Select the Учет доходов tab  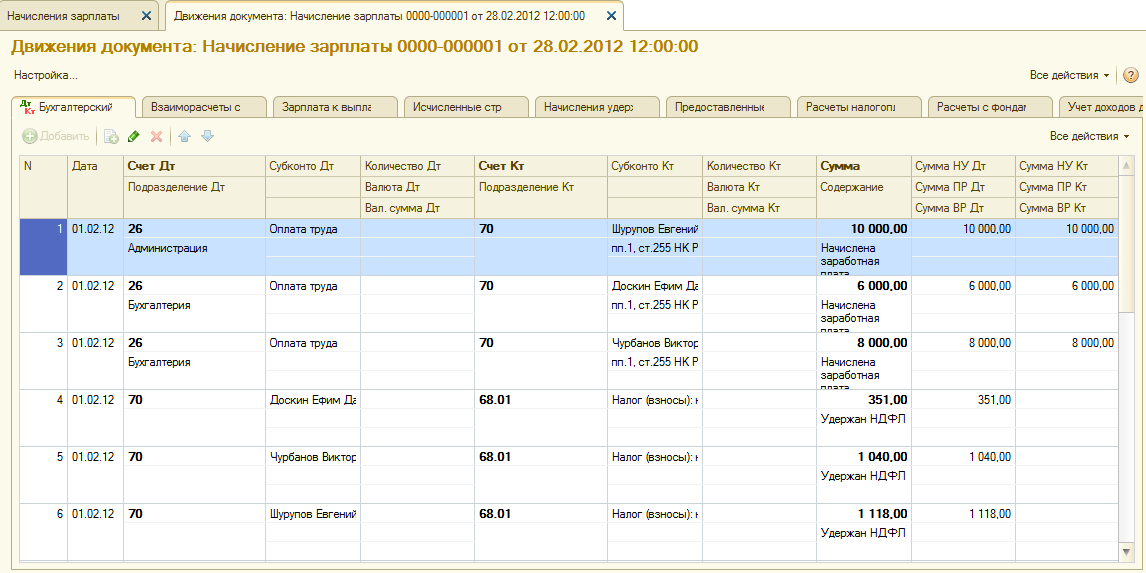click(1103, 107)
